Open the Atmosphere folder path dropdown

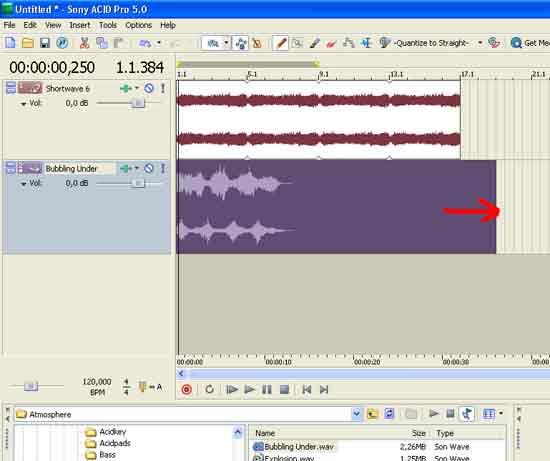coord(356,414)
